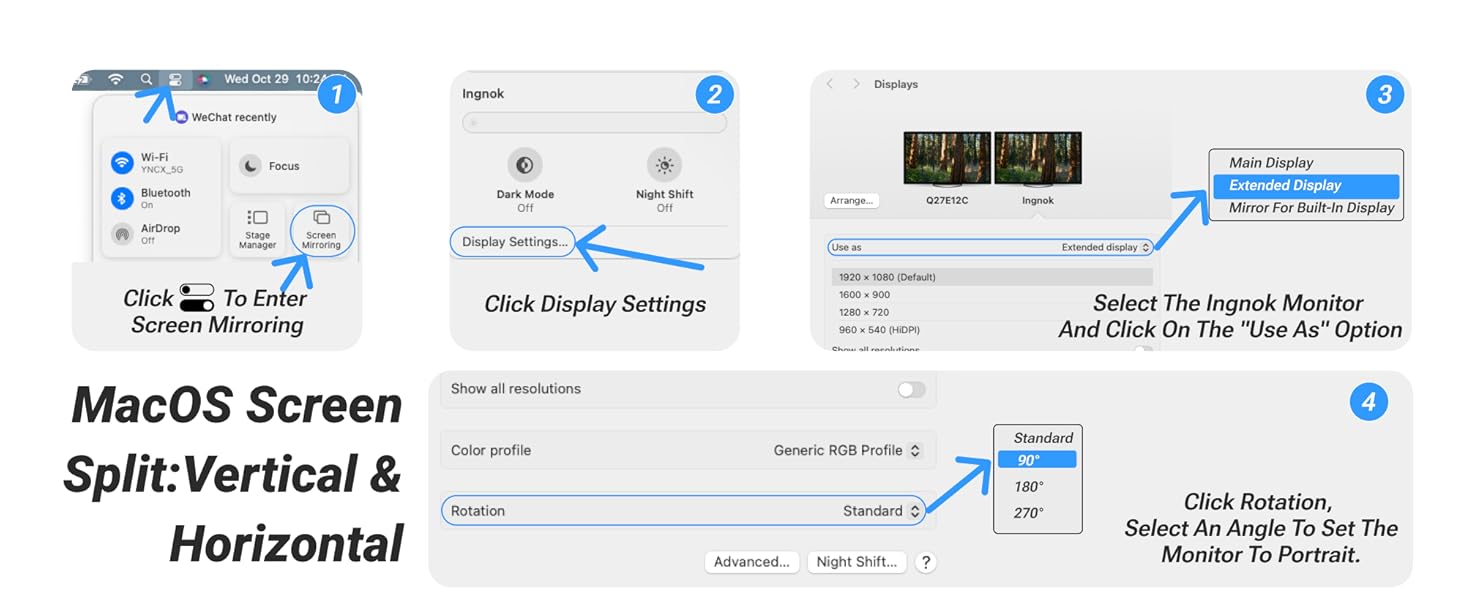The image size is (1464, 600).
Task: Click the Ingnok title in the mirroring popup
Action: 483,93
